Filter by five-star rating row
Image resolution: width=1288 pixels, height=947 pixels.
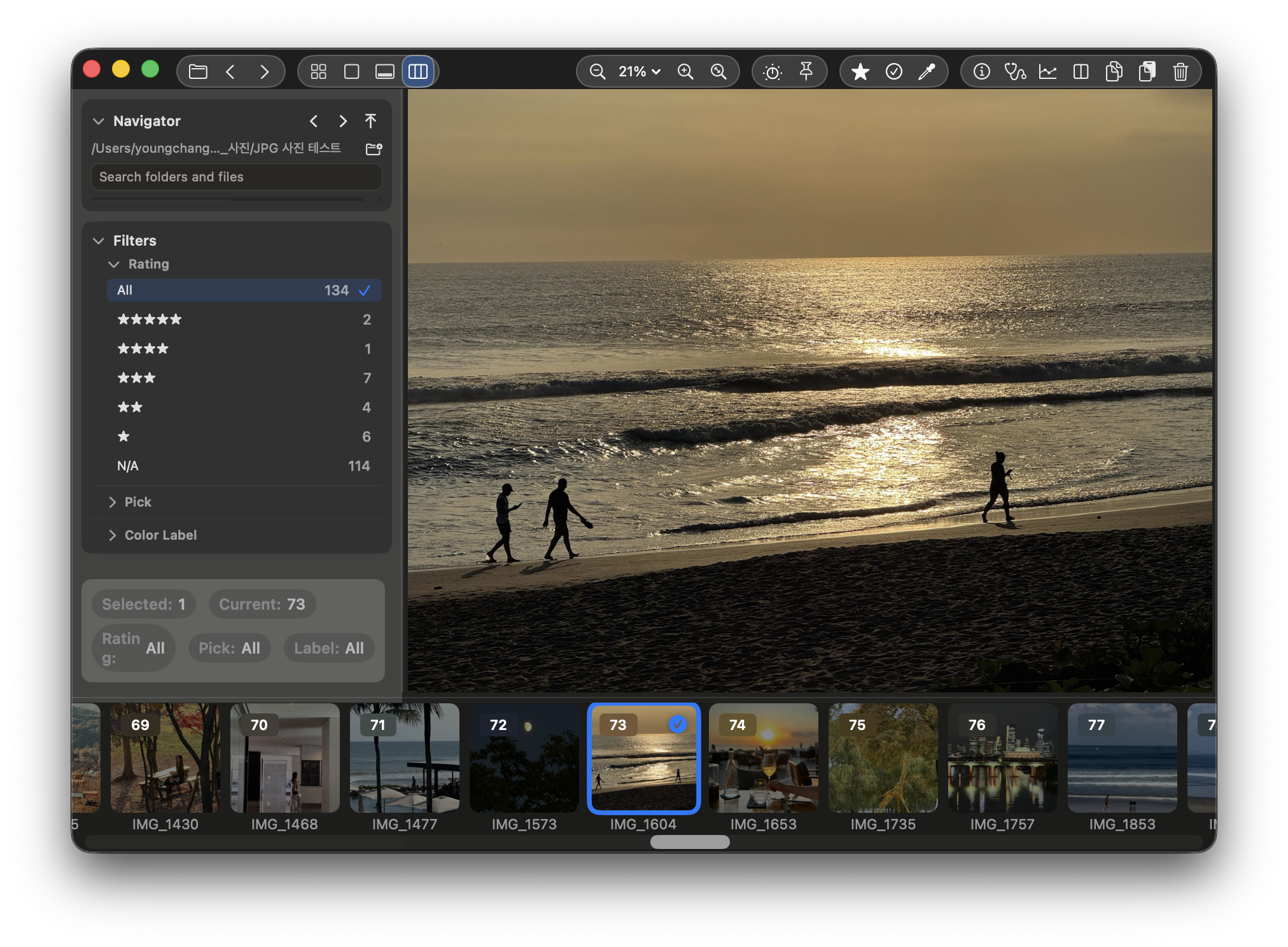click(x=243, y=319)
